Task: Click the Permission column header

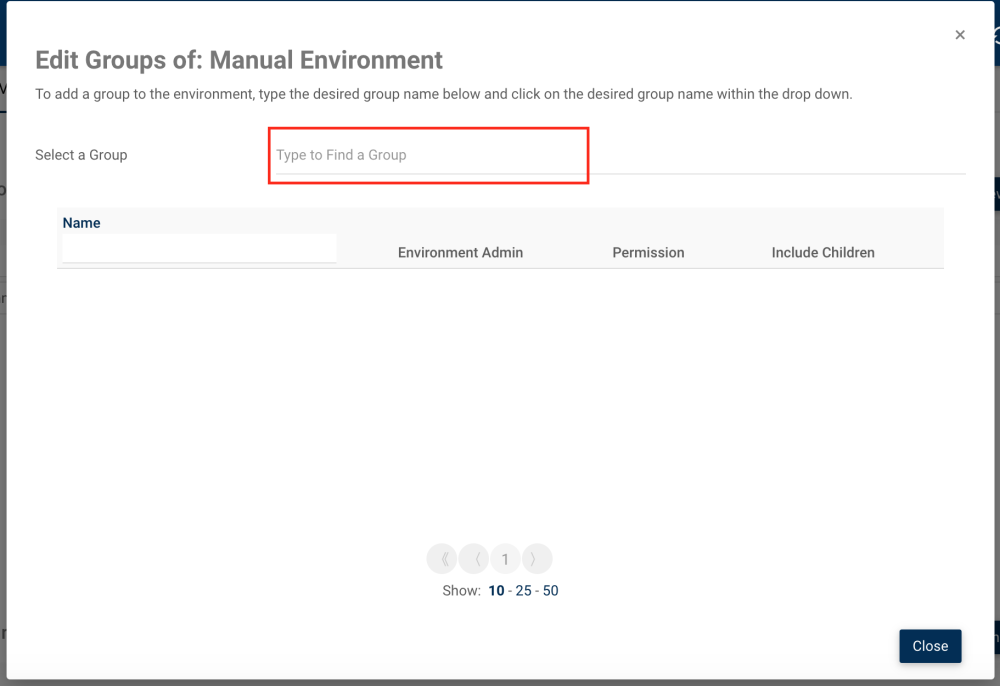Action: (648, 252)
